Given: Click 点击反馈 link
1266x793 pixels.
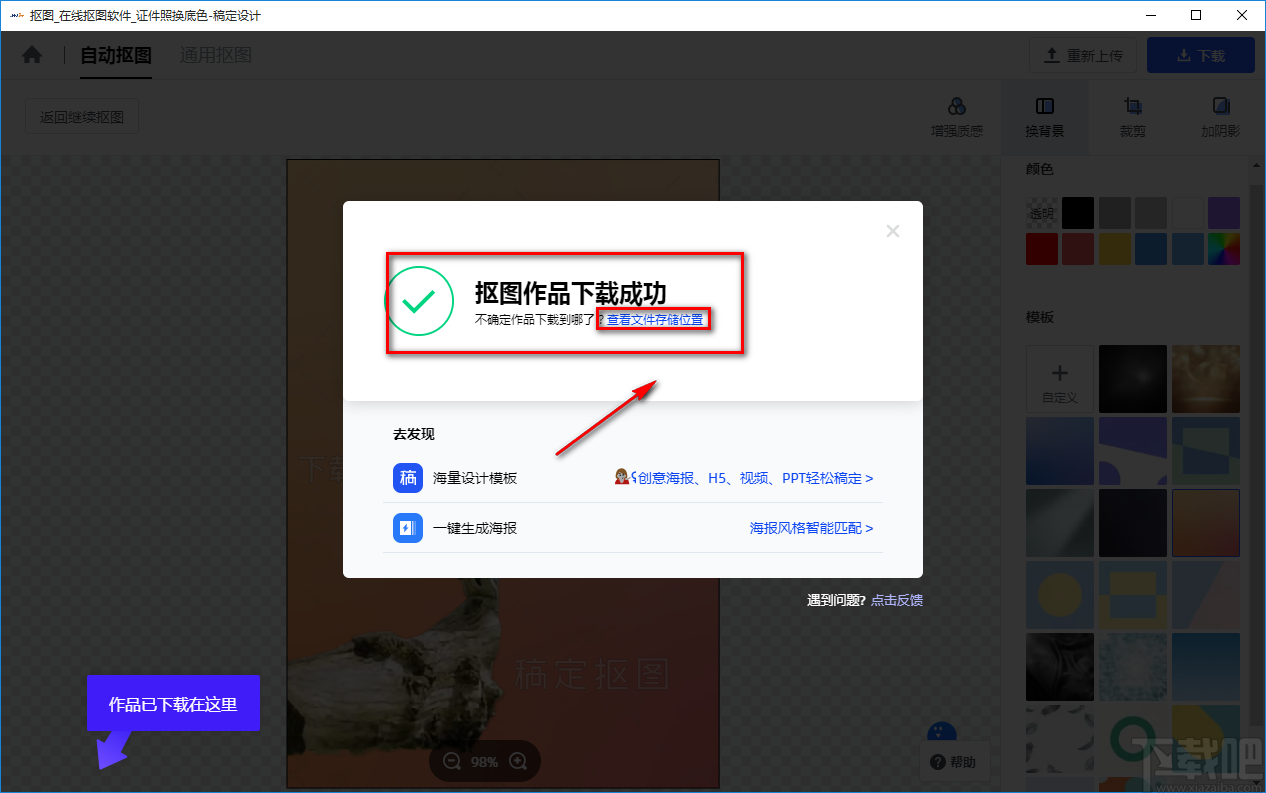Looking at the screenshot, I should click(x=897, y=600).
